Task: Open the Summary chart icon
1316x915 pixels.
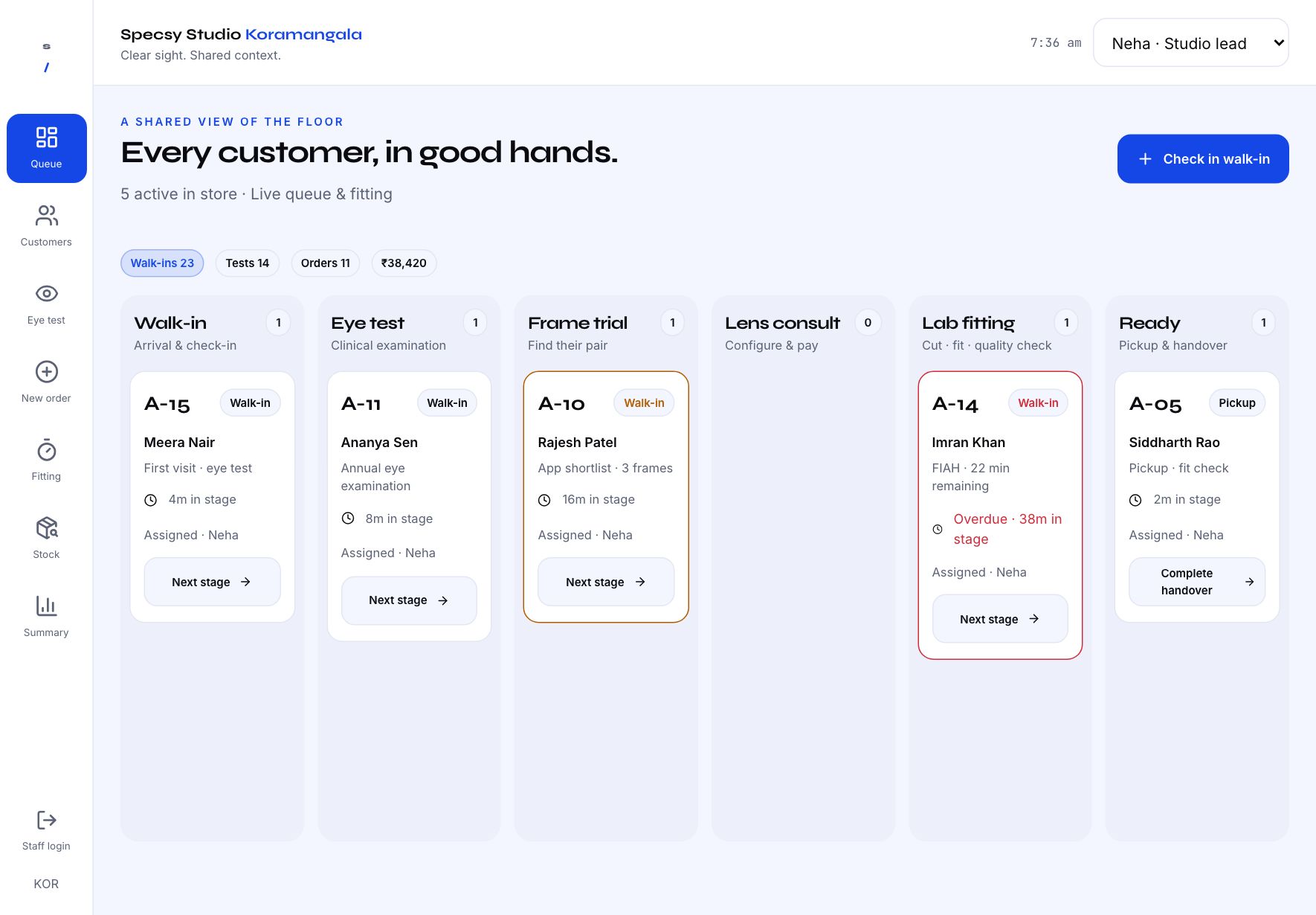Action: point(46,606)
